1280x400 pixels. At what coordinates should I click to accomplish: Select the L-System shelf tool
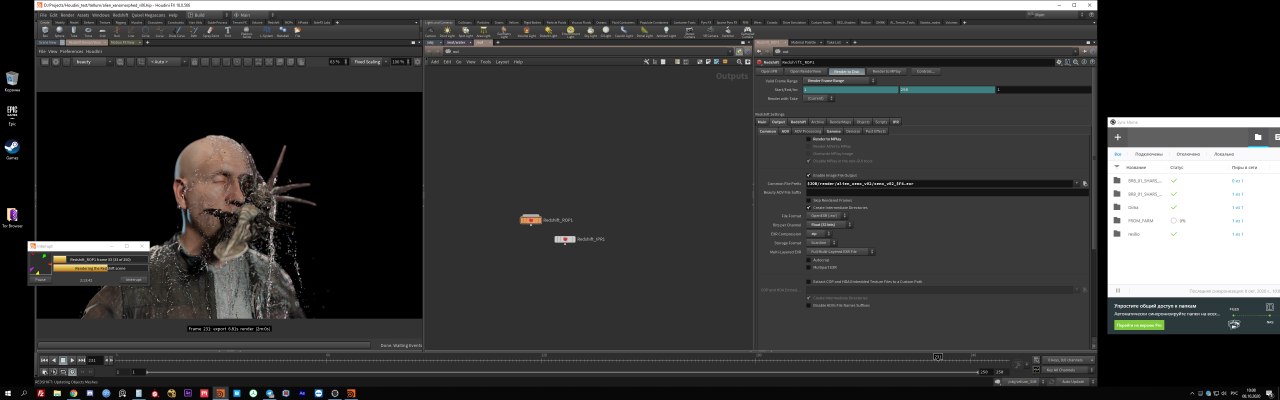[x=266, y=31]
